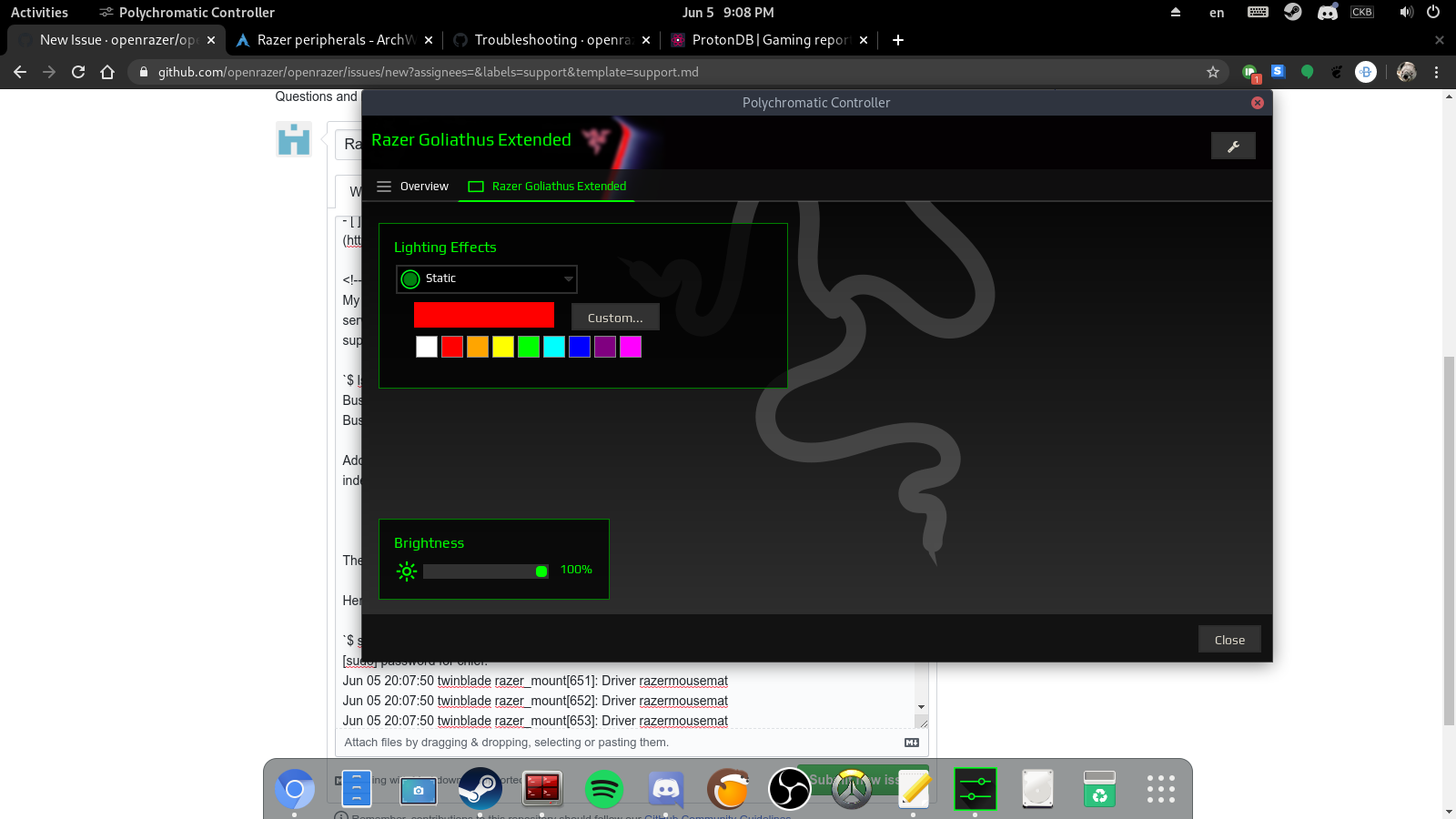Open the en keyboard layout indicator
Screen dimensions: 1456x819
tap(1217, 13)
